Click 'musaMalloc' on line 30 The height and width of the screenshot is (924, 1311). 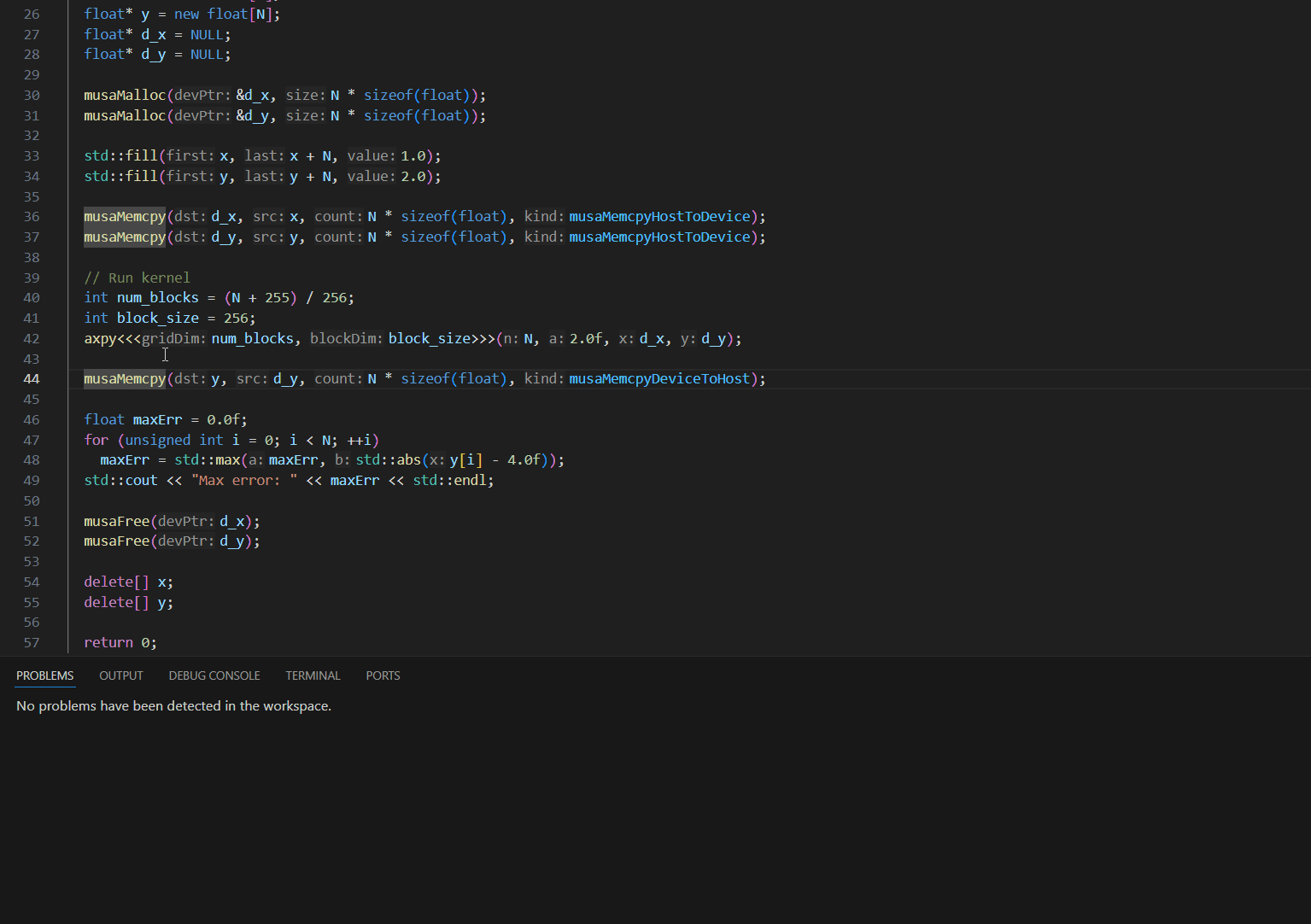125,96
